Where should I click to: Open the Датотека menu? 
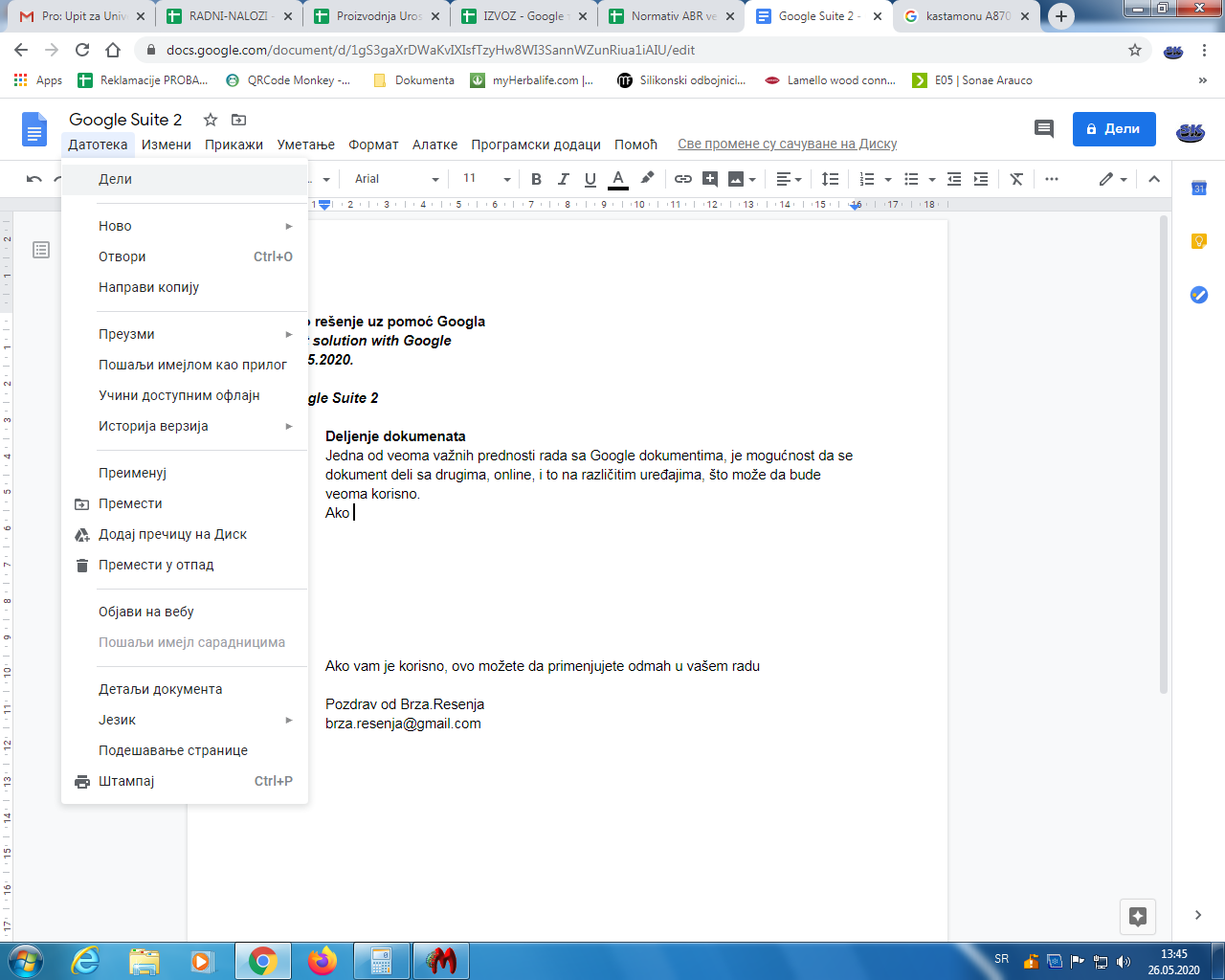(x=98, y=145)
